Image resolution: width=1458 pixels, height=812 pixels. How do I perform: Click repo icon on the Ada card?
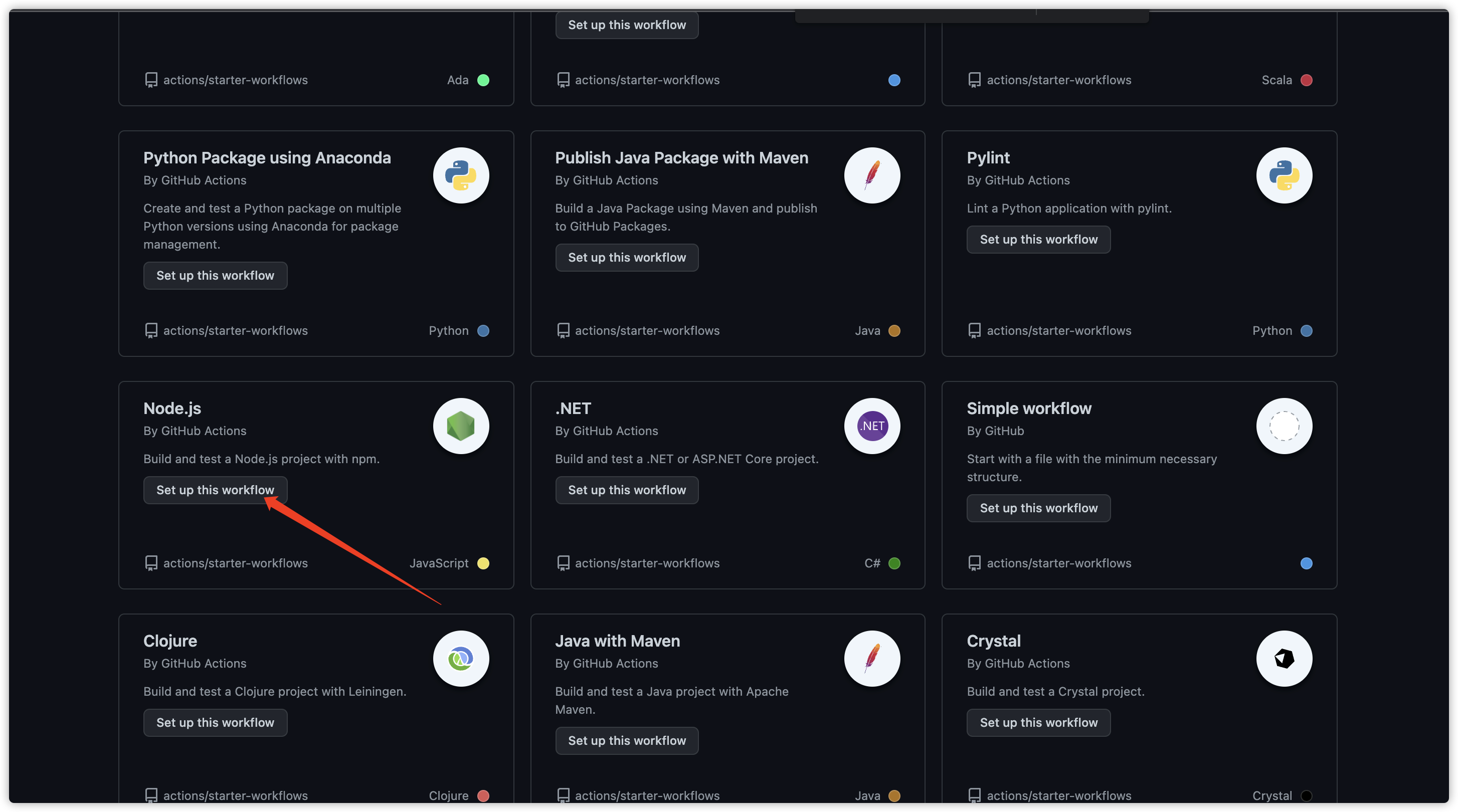pyautogui.click(x=151, y=80)
